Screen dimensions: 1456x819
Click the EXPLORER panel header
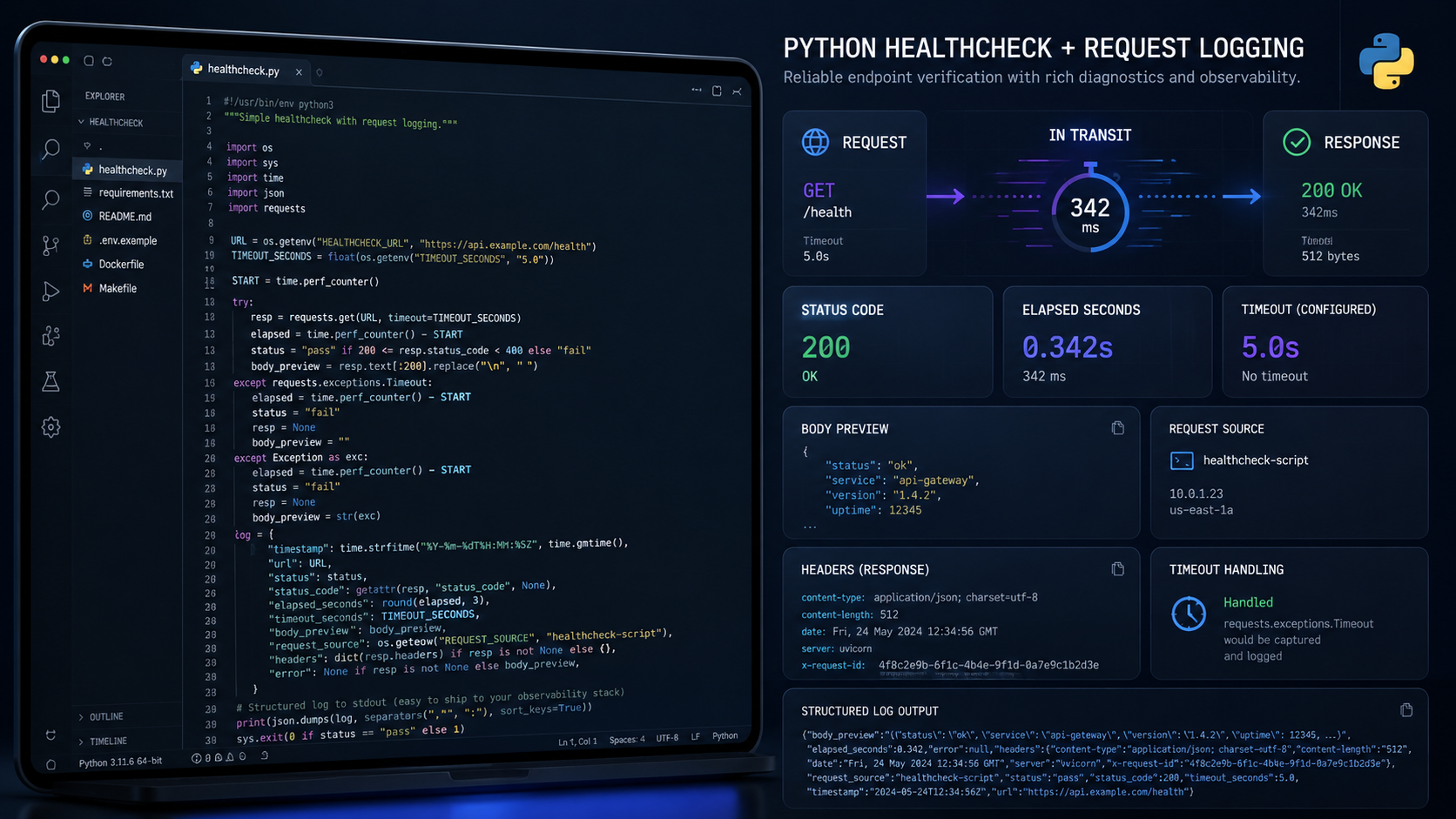tap(105, 96)
